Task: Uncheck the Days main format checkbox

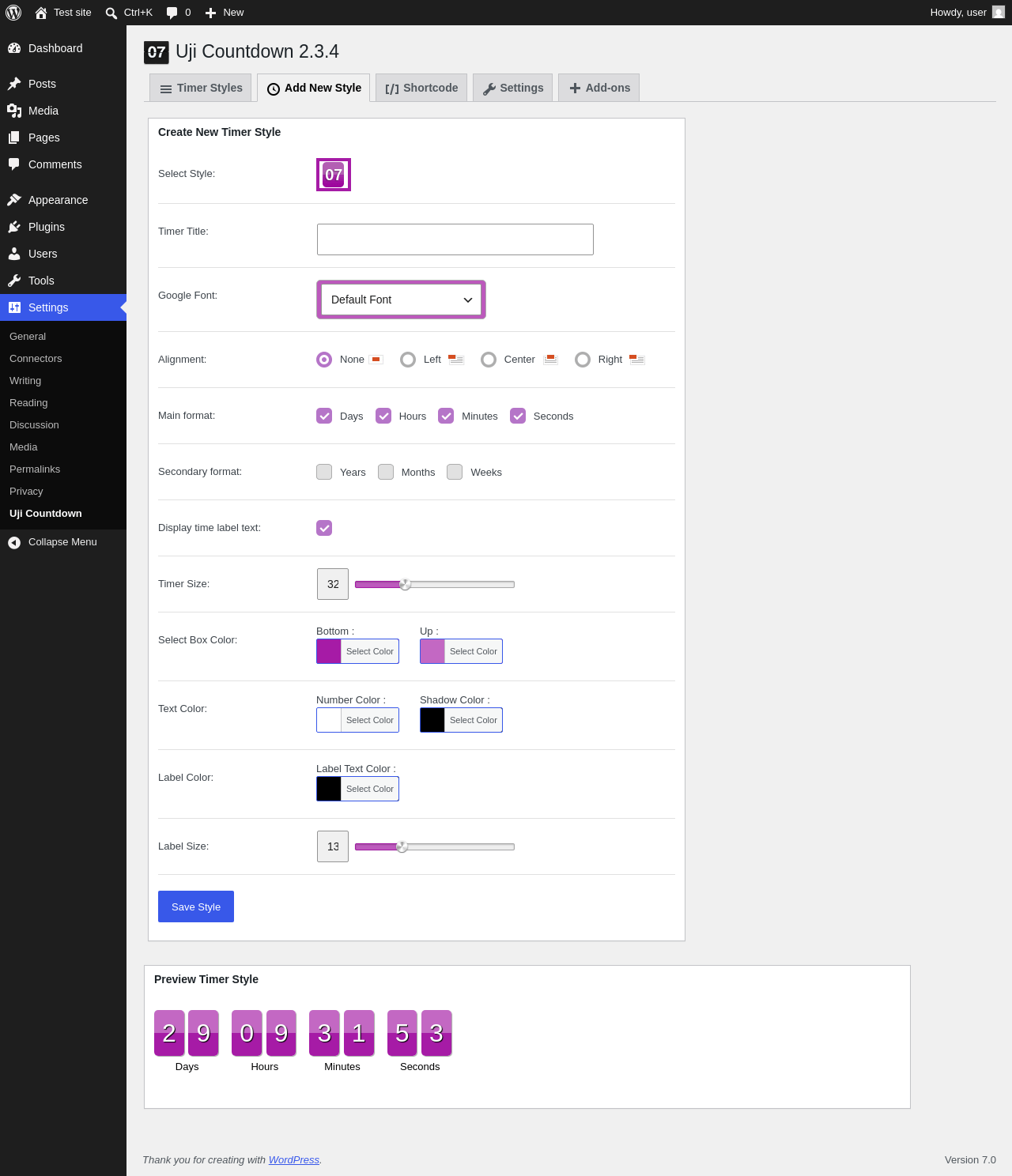Action: 324,416
